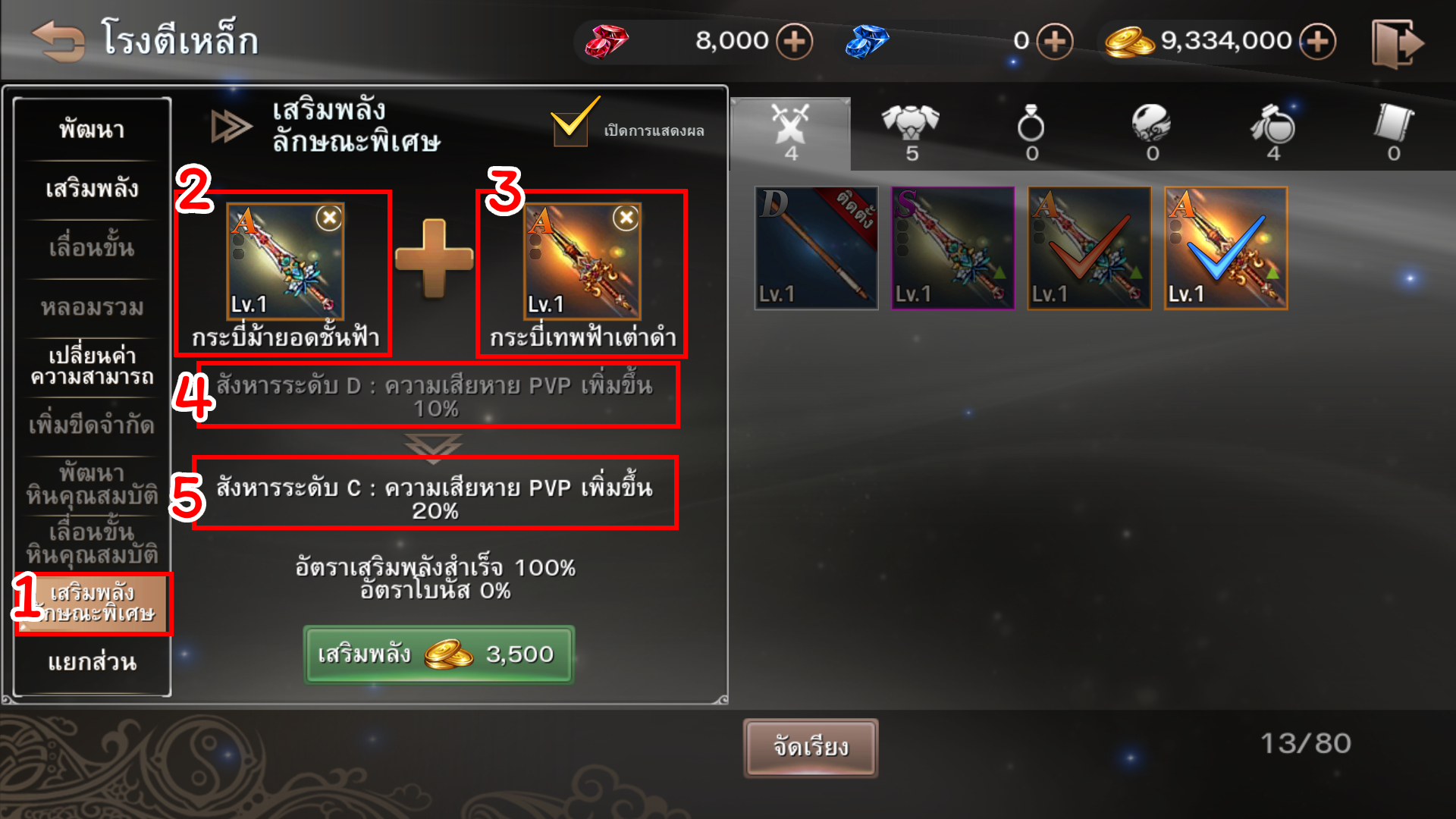Tap the จัดเรียง sort button
The height and width of the screenshot is (819, 1456).
pyautogui.click(x=811, y=748)
